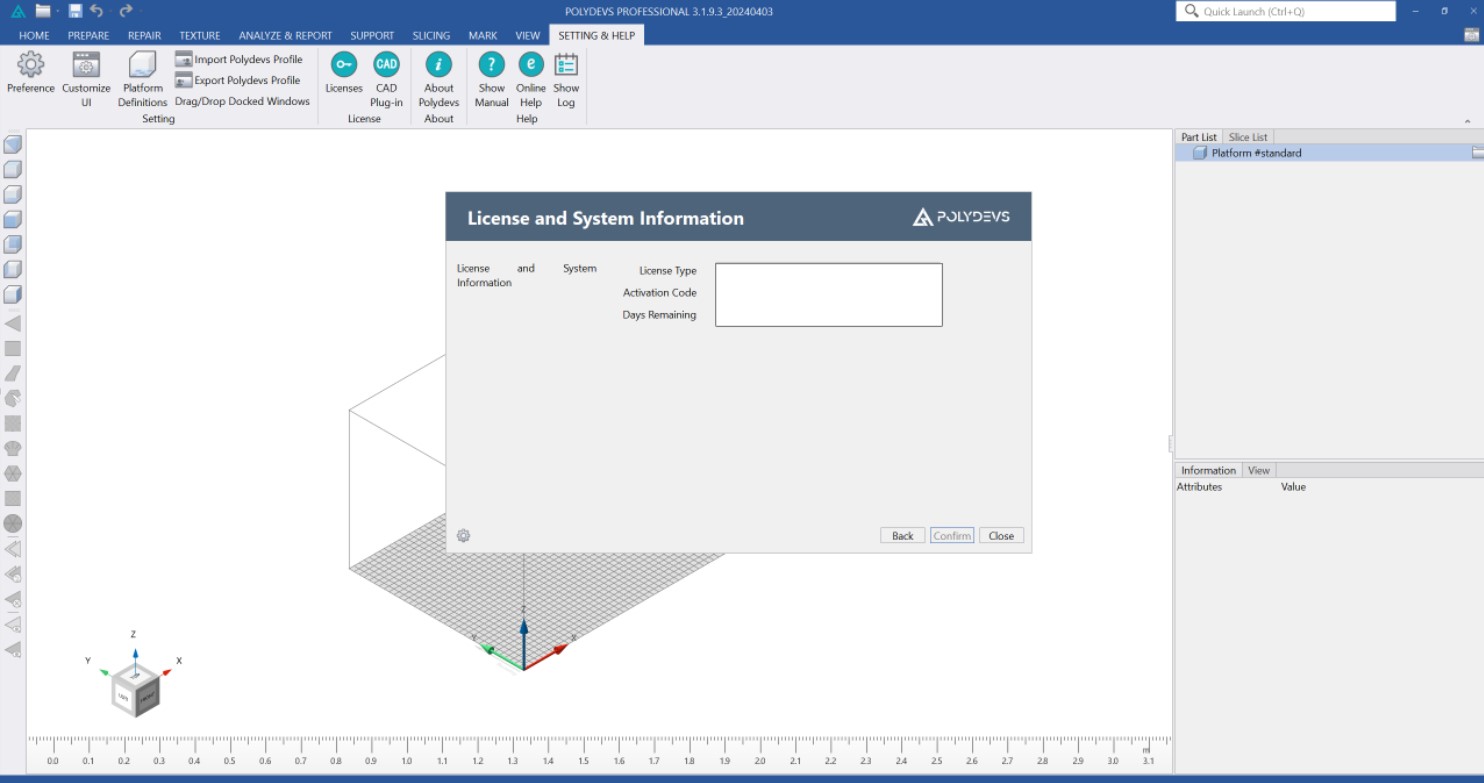Screen dimensions: 1484x783
Task: Select the Information panel tab
Action: 1208,470
